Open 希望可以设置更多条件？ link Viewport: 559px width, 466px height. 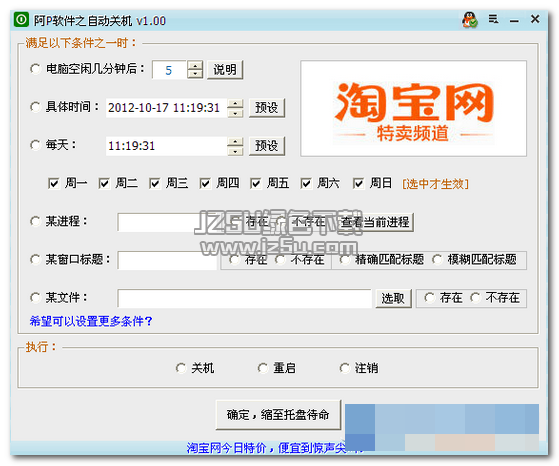[91, 321]
